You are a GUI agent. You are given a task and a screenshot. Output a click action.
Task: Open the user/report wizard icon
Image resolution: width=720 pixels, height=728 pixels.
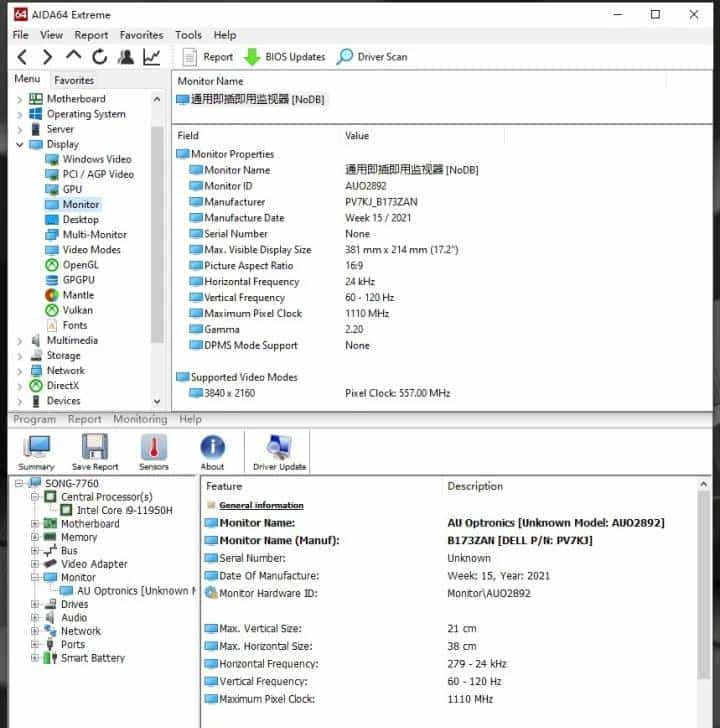(x=125, y=57)
